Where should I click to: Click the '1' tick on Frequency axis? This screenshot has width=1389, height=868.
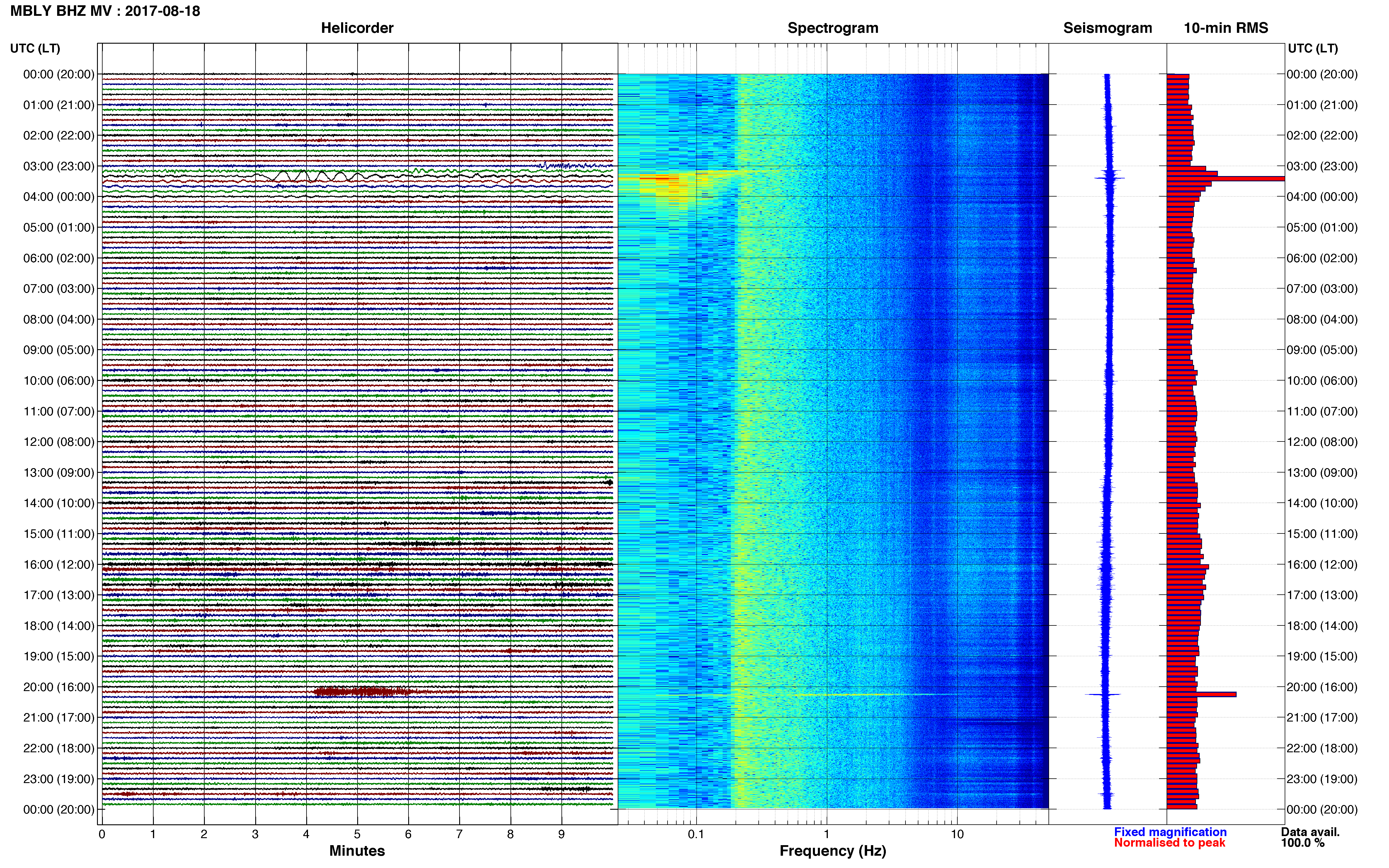827,835
